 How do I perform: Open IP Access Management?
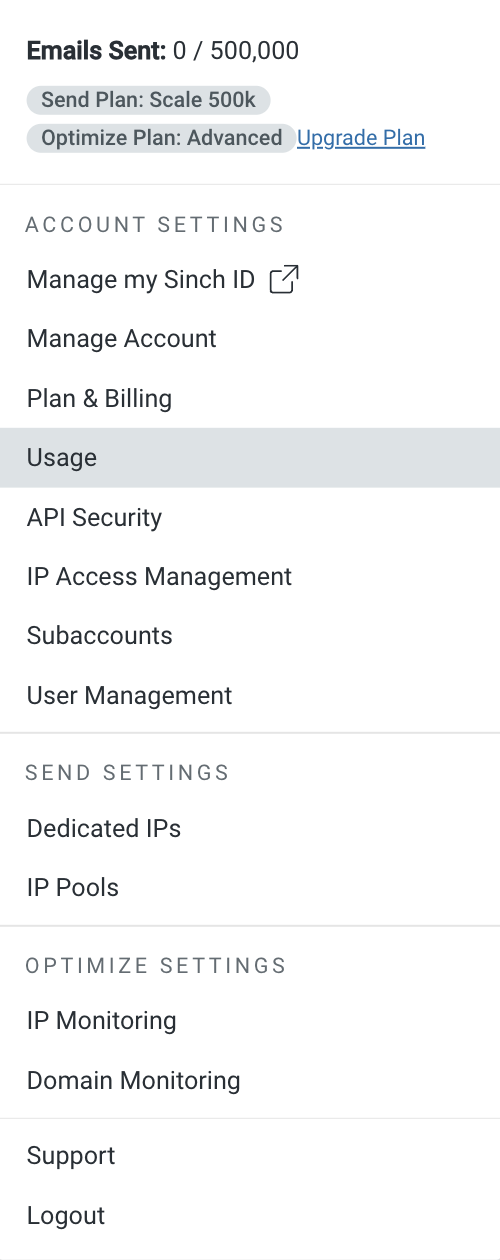tap(250, 577)
